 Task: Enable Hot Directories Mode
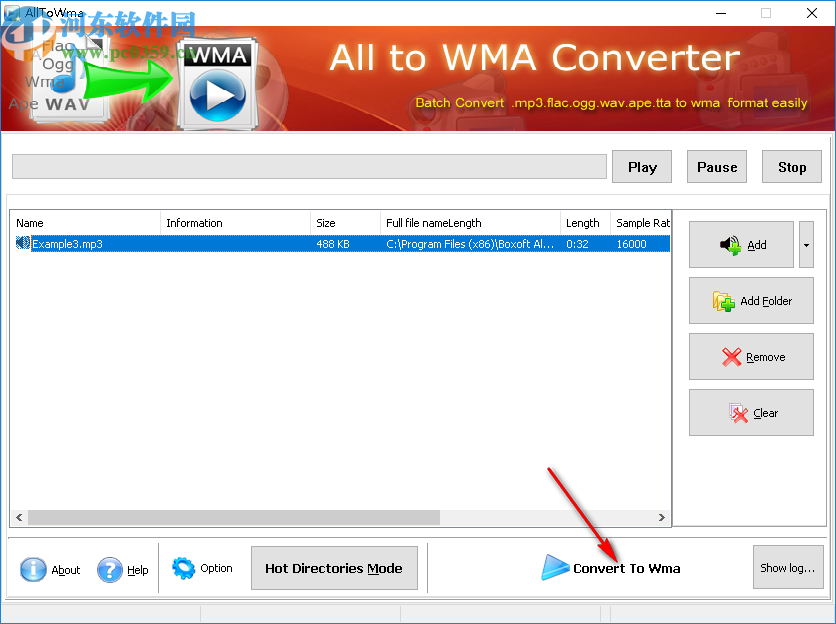(x=334, y=567)
